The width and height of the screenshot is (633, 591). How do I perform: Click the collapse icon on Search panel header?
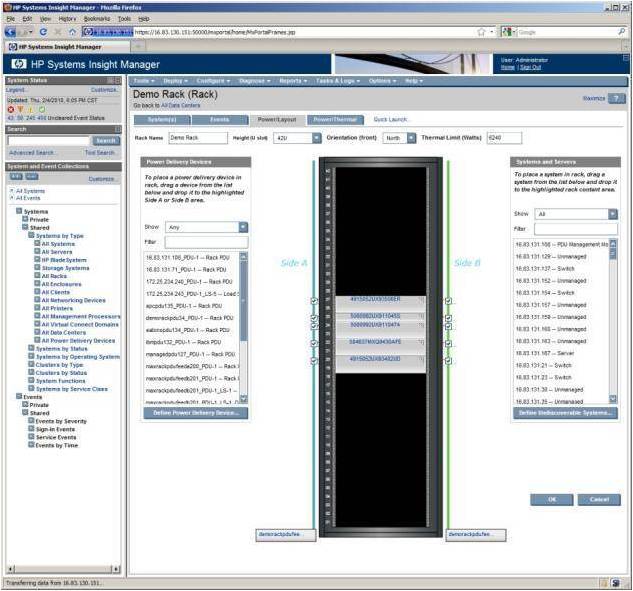click(x=118, y=129)
